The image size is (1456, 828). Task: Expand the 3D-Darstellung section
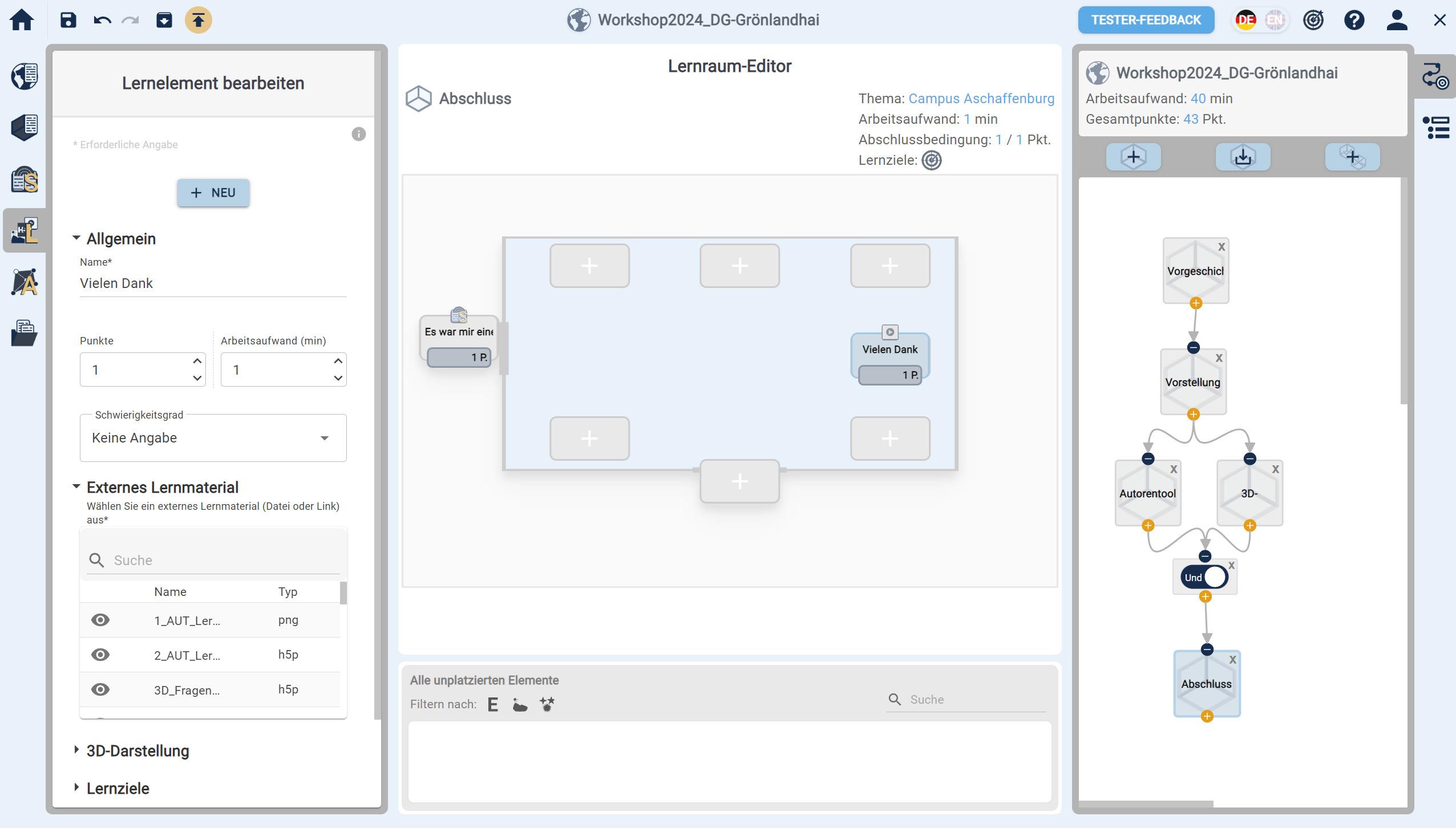[x=137, y=750]
